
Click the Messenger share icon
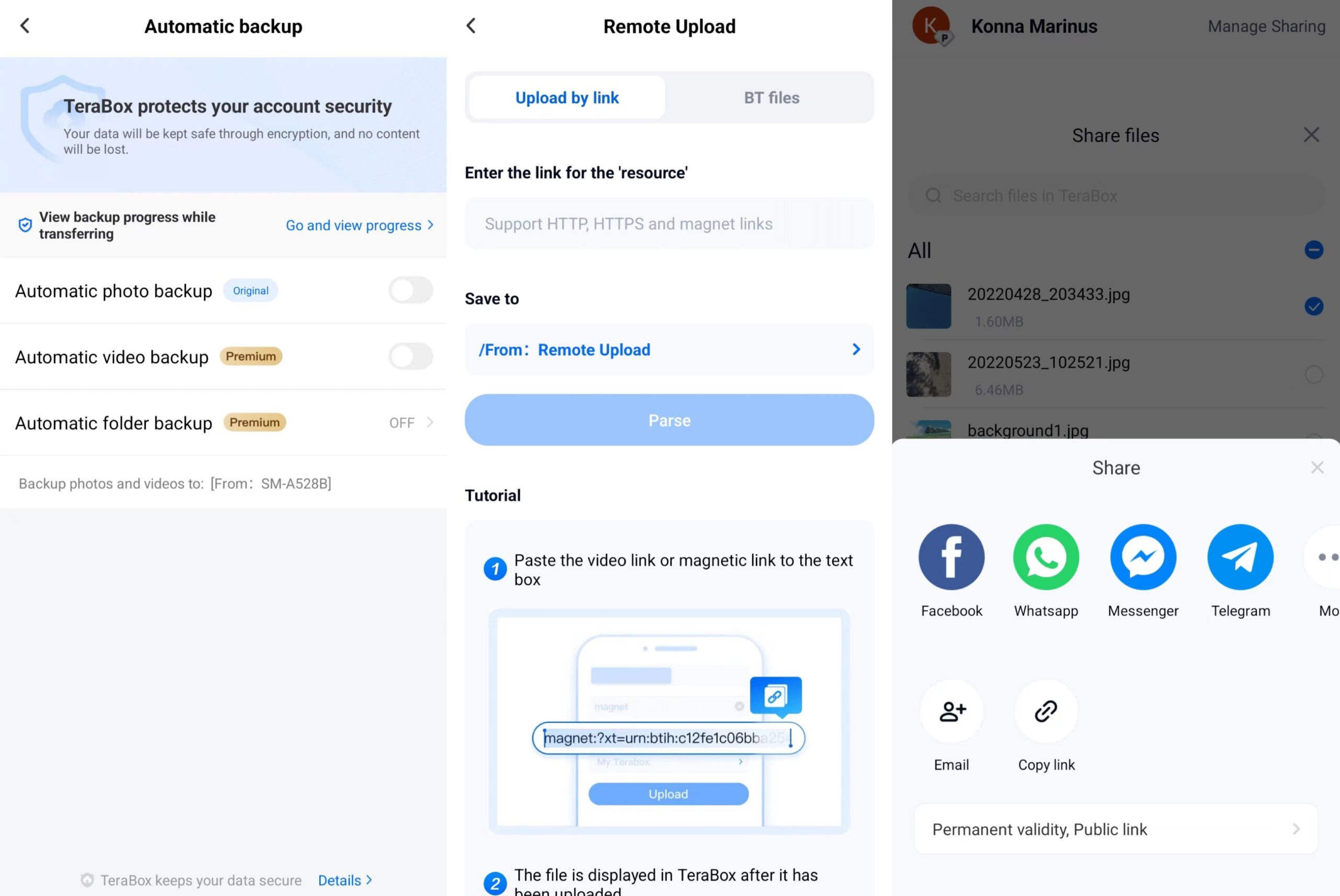[1143, 556]
